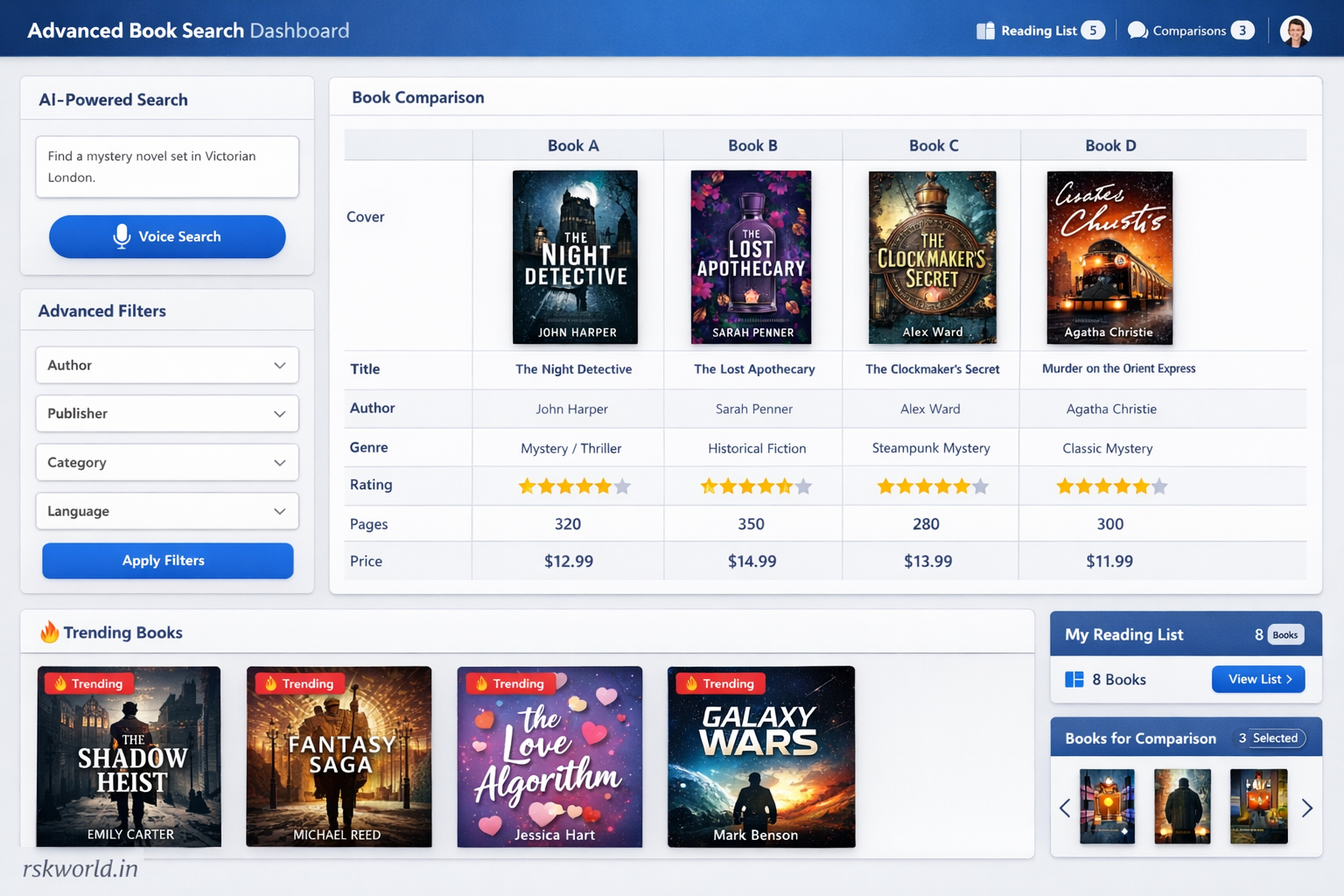Open Reading List from header

1040,31
